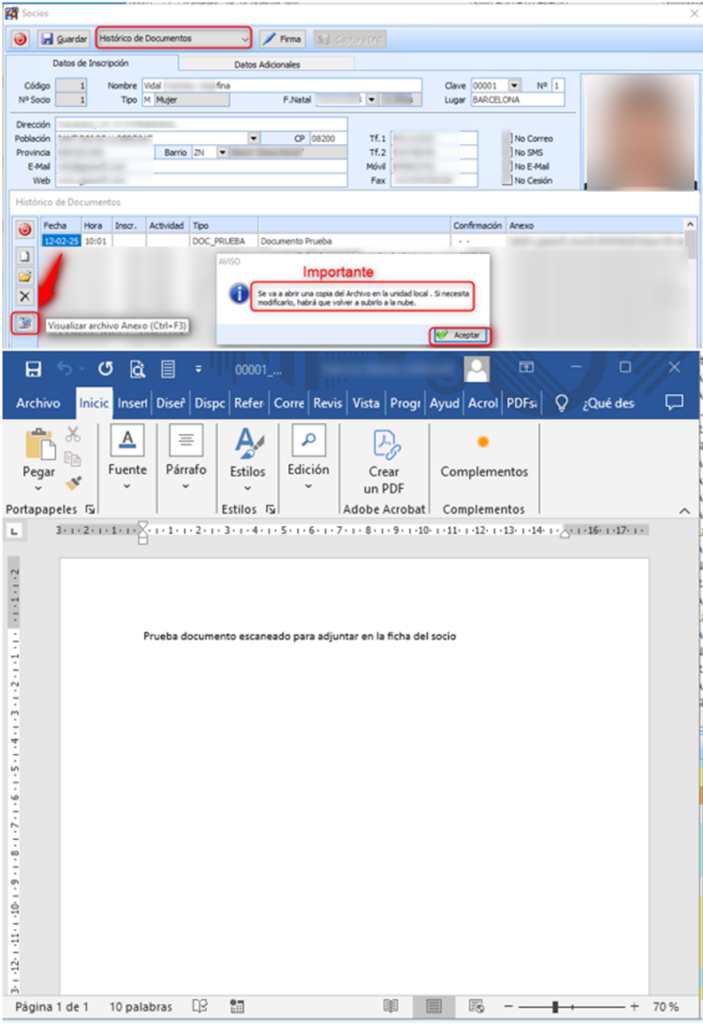Click the Format Painter brush icon
Screen dimensions: 703x1024
73,482
